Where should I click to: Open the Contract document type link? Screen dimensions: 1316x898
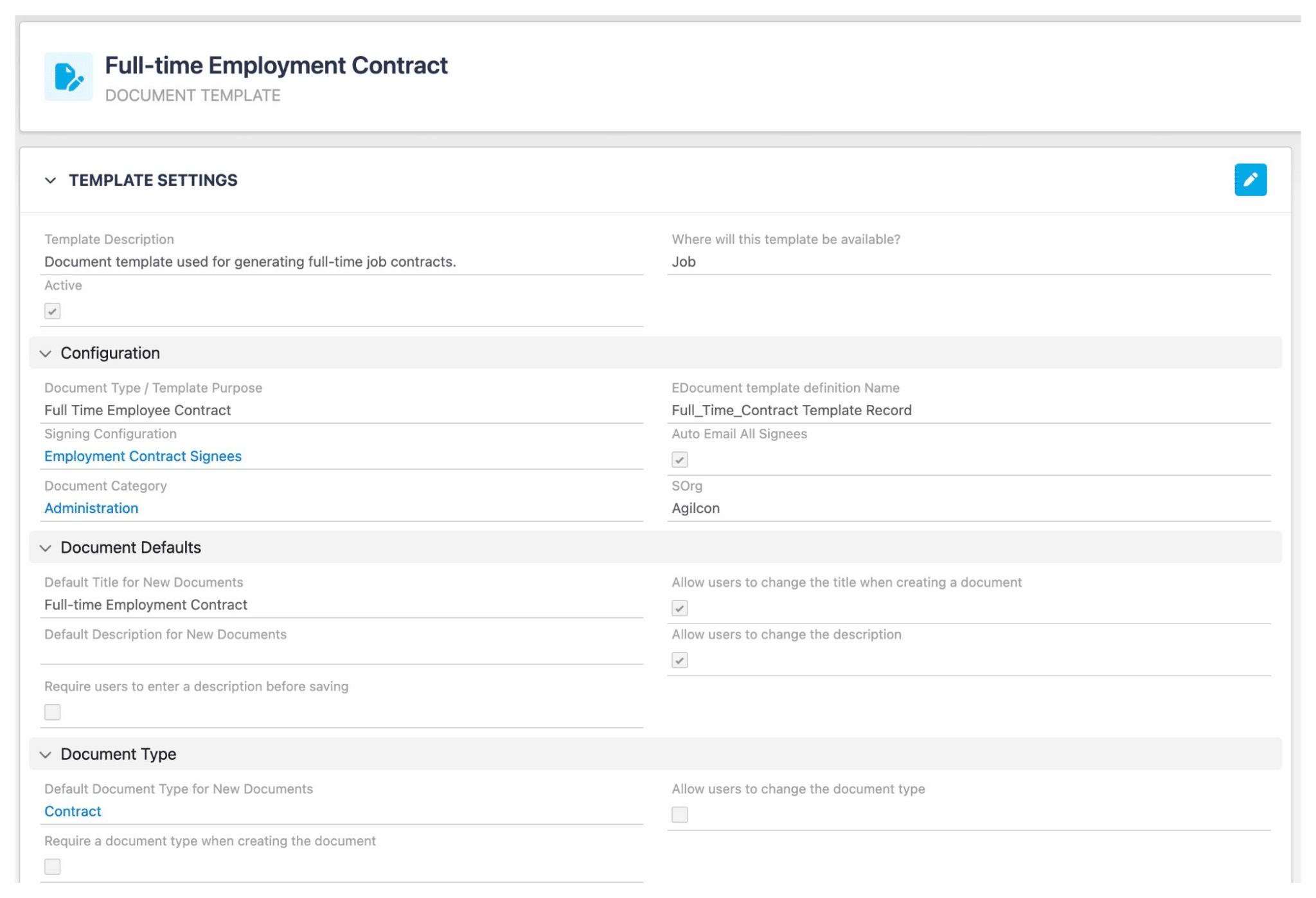point(73,811)
